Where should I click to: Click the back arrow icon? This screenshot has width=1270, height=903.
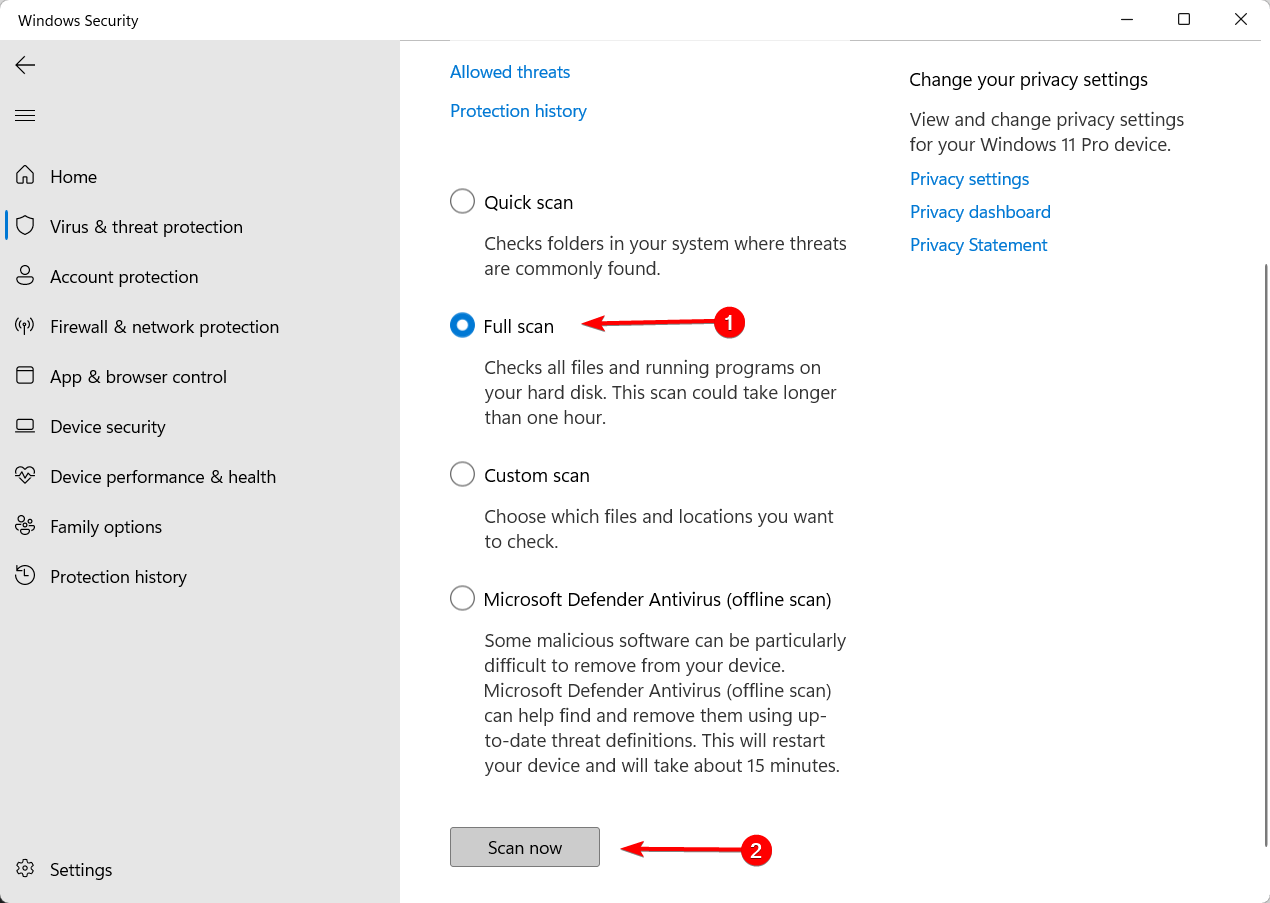point(25,65)
